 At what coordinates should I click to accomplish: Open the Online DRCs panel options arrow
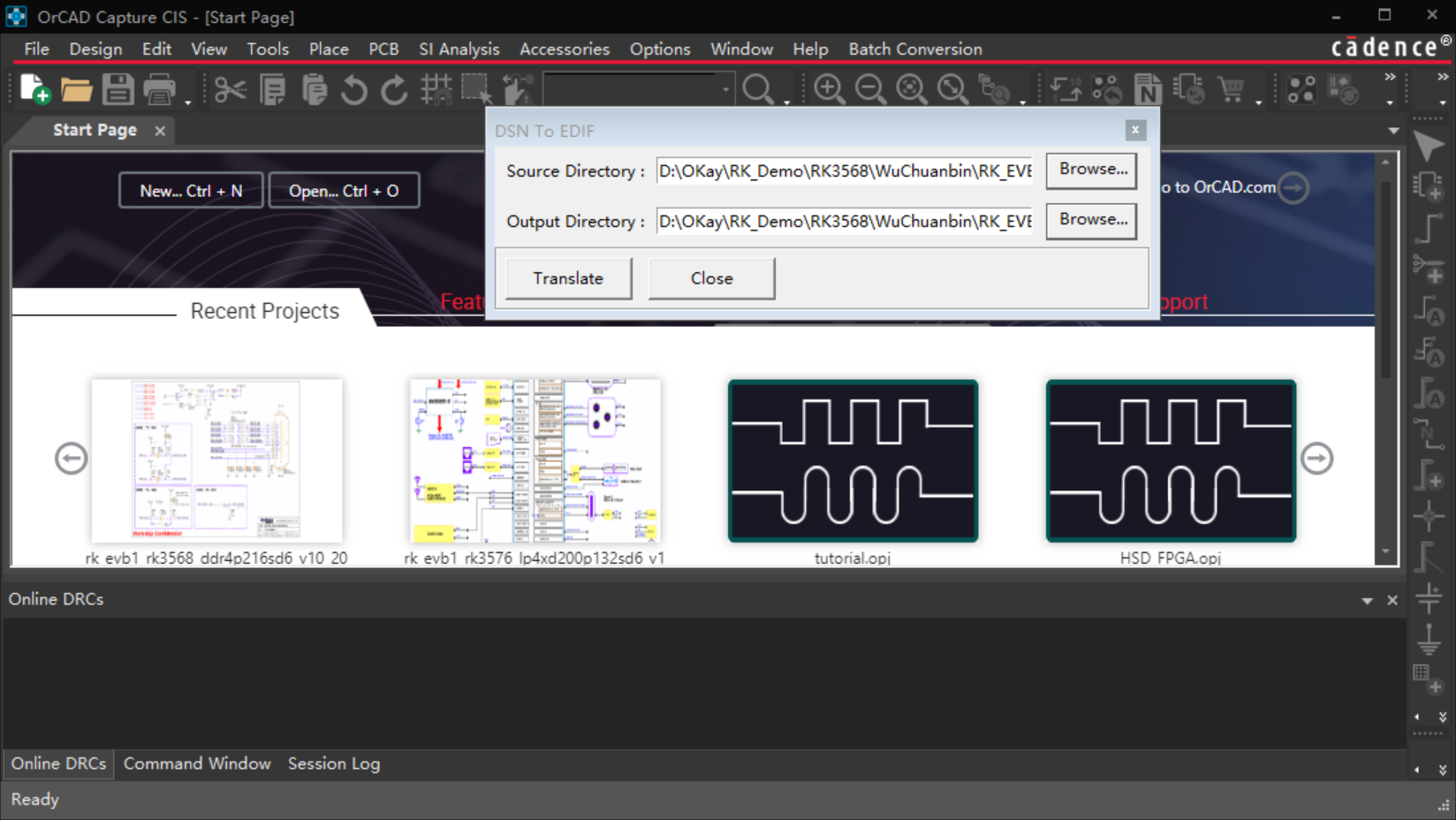[x=1368, y=601]
